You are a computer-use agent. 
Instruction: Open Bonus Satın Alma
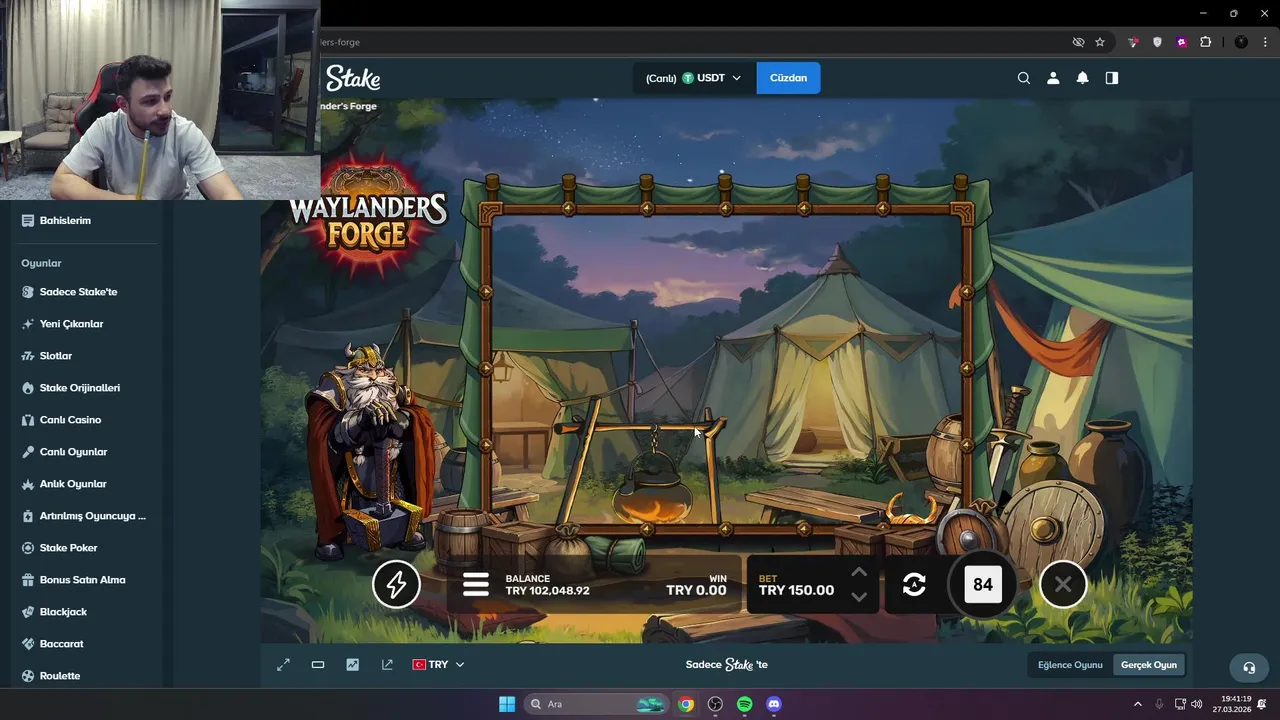pos(80,580)
